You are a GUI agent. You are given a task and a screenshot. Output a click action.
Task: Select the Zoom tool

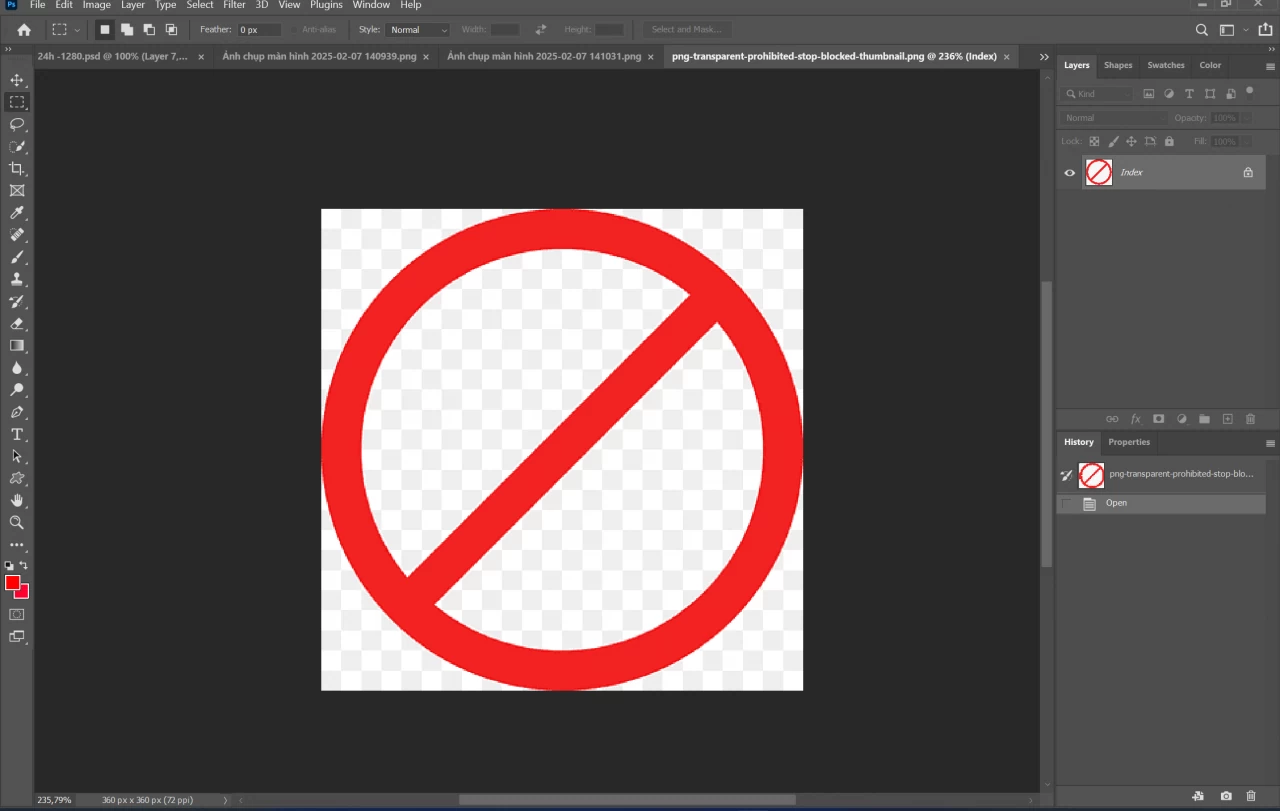17,522
